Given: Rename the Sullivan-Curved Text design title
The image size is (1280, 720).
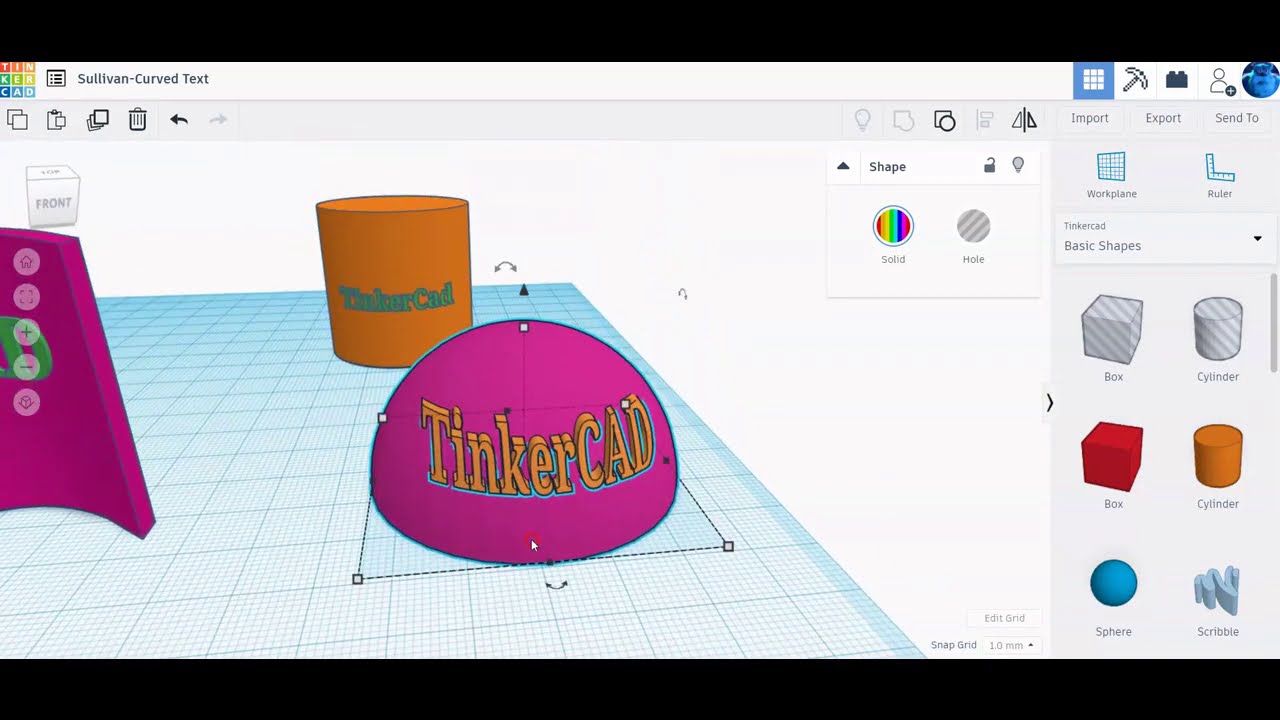Looking at the screenshot, I should point(143,79).
